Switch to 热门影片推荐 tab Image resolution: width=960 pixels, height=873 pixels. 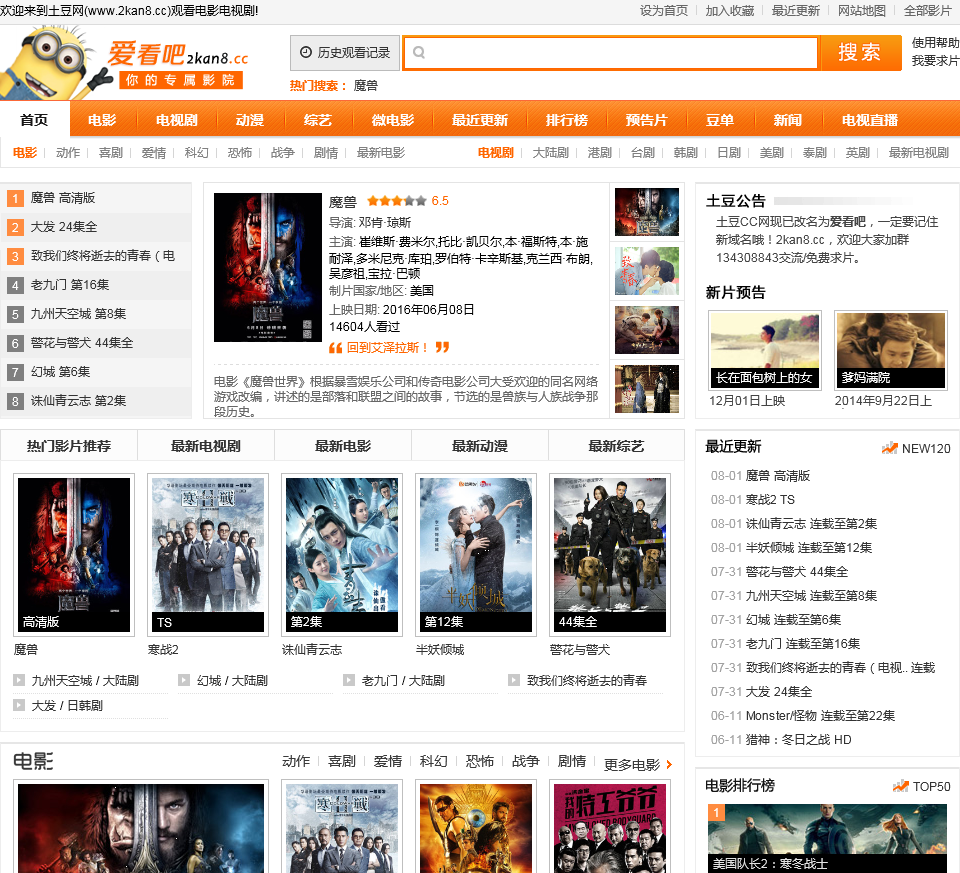[69, 446]
